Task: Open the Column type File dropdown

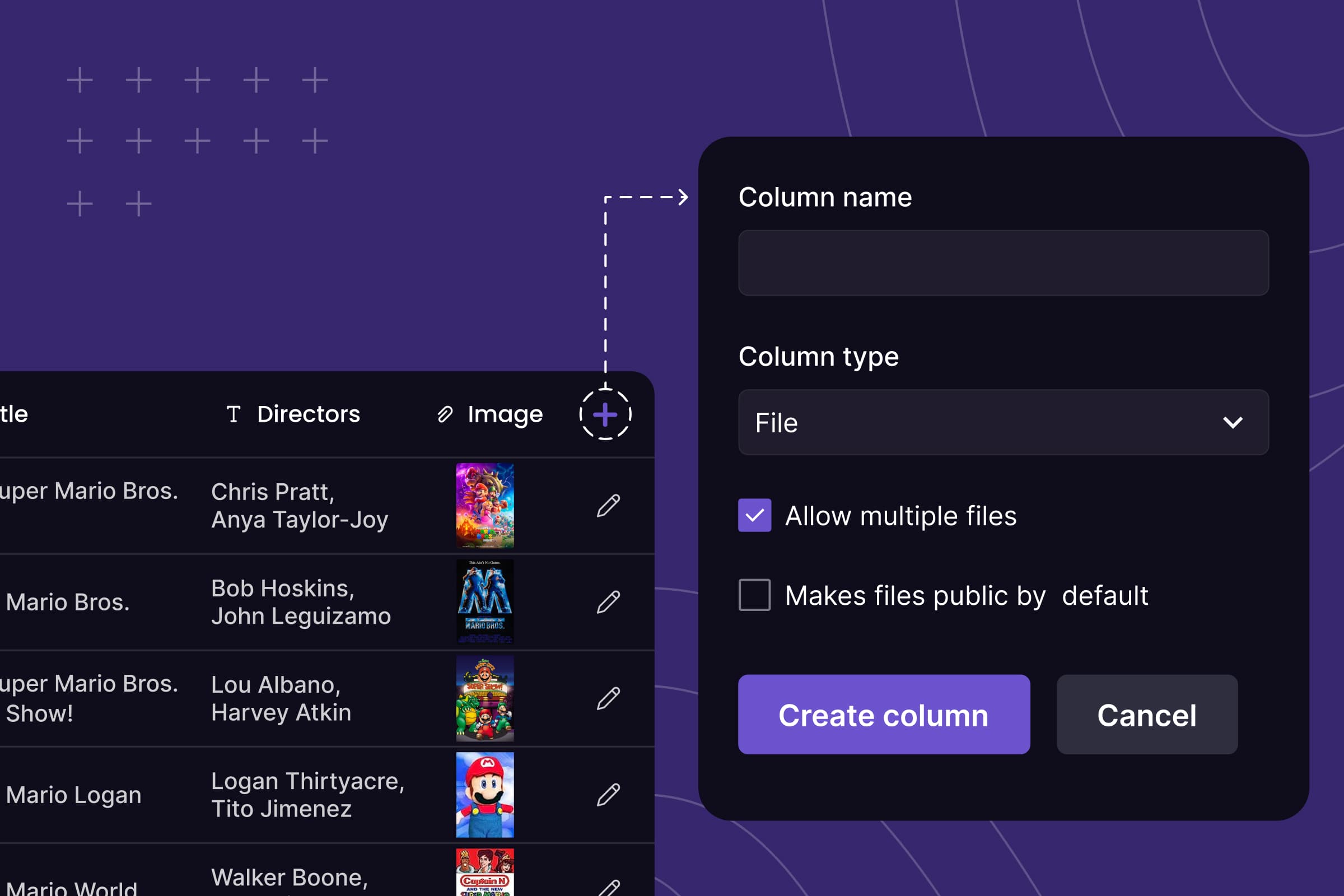Action: point(1004,422)
